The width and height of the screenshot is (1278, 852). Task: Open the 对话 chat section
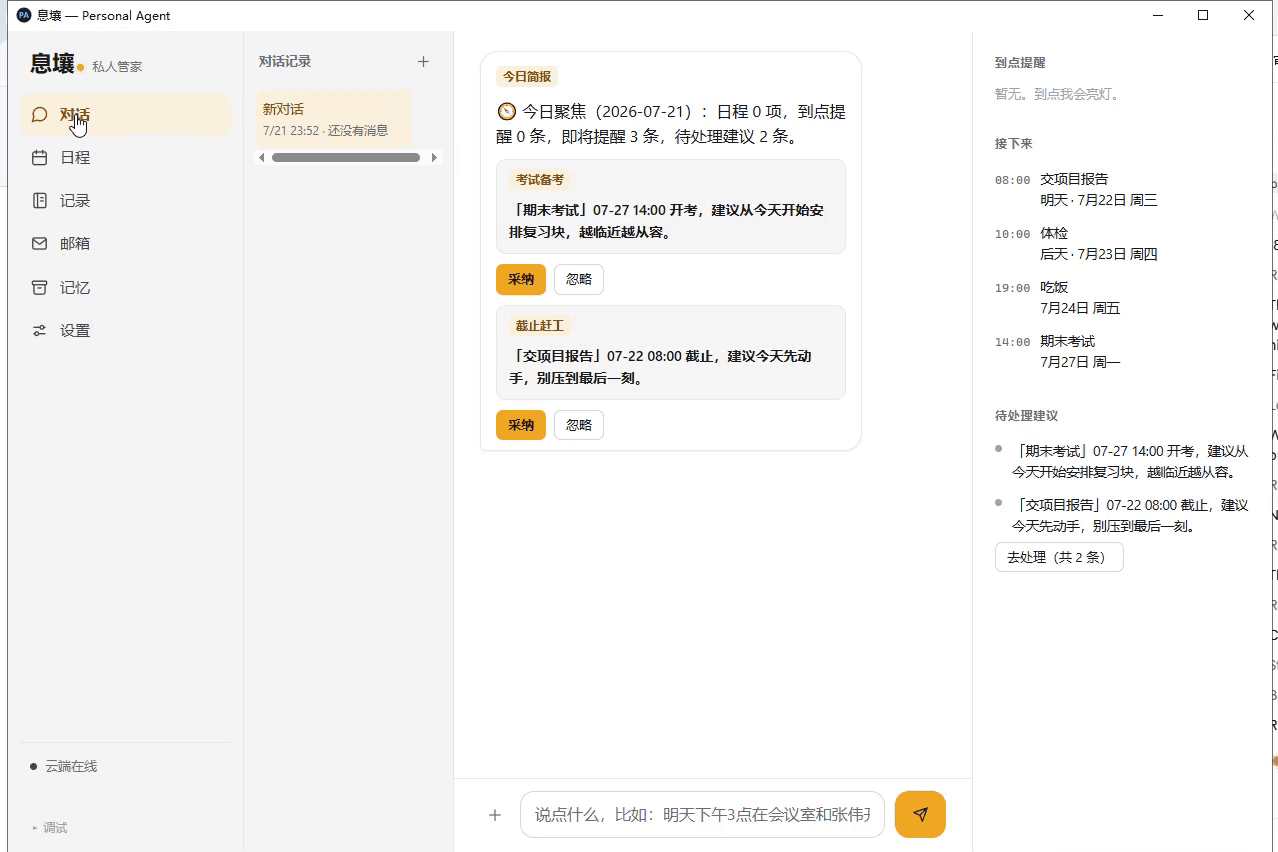[x=125, y=115]
